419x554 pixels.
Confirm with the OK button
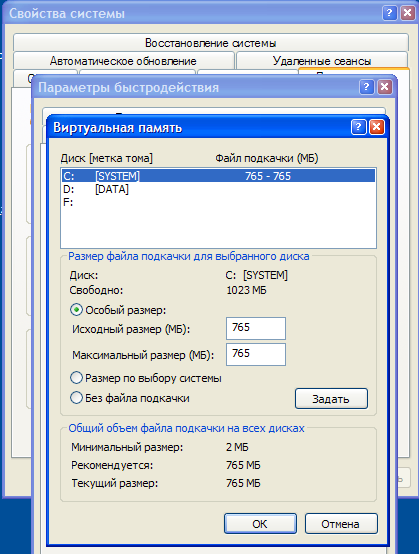[260, 524]
